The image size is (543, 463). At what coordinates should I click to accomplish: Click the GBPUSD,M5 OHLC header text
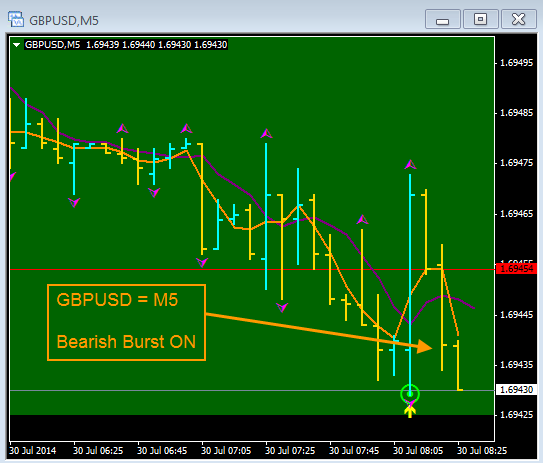click(126, 45)
